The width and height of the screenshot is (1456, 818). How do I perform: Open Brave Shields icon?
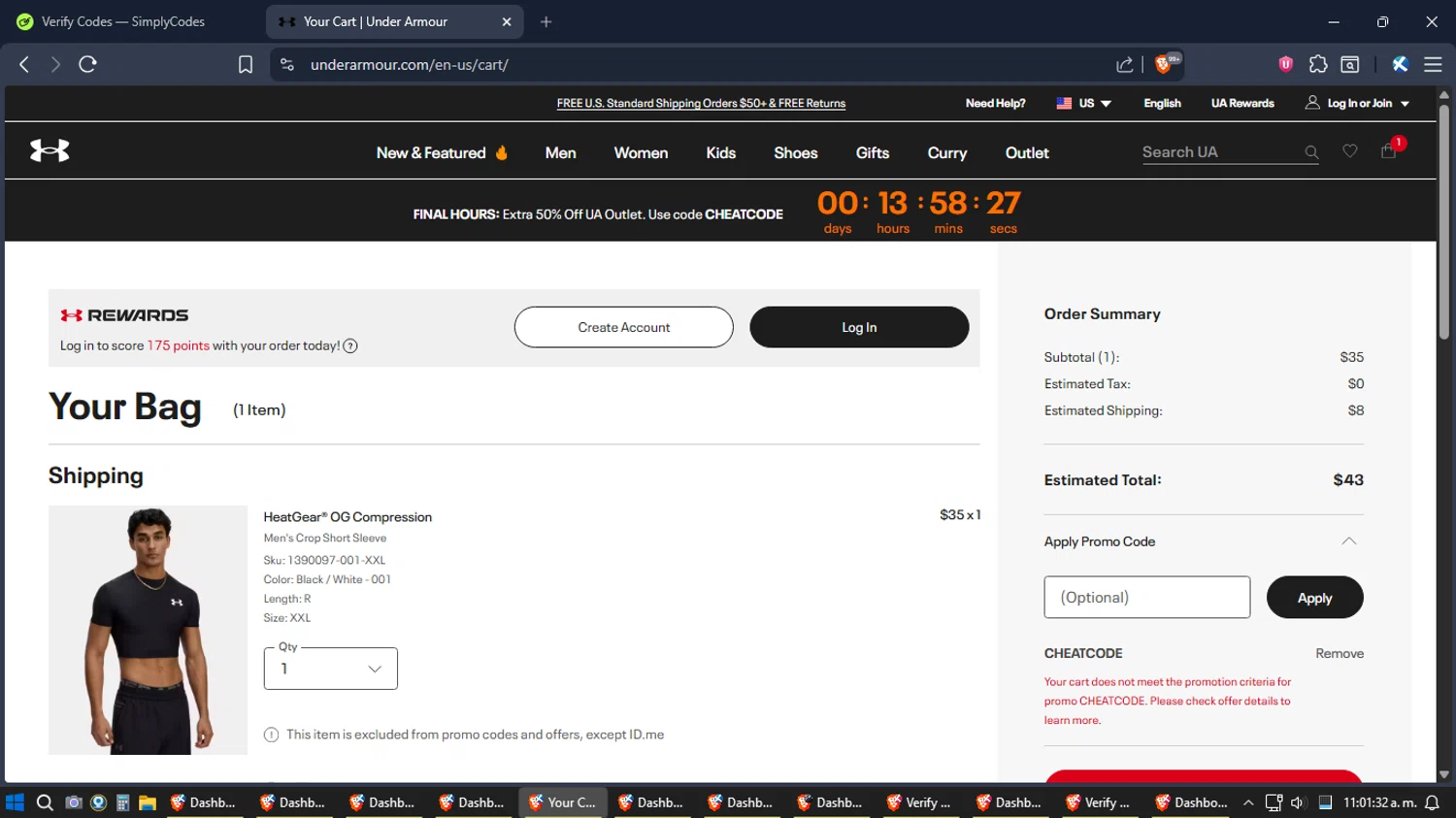coord(1163,64)
